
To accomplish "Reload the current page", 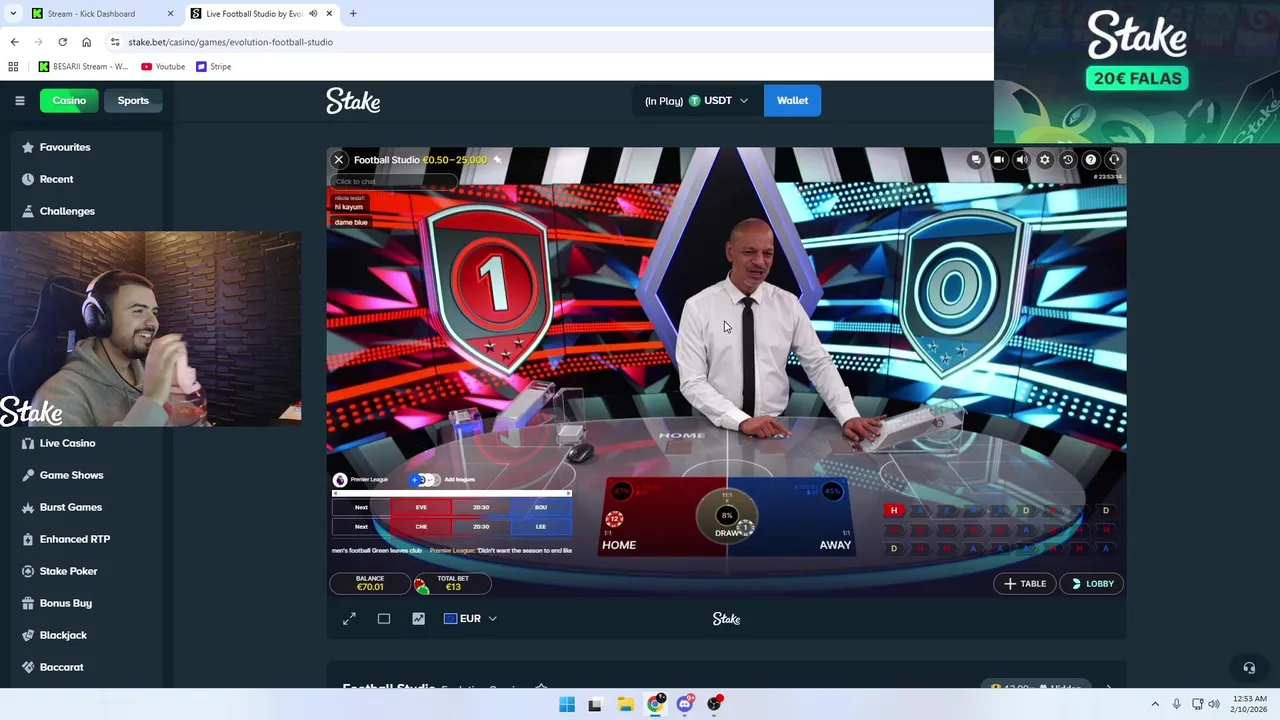I will pyautogui.click(x=62, y=42).
